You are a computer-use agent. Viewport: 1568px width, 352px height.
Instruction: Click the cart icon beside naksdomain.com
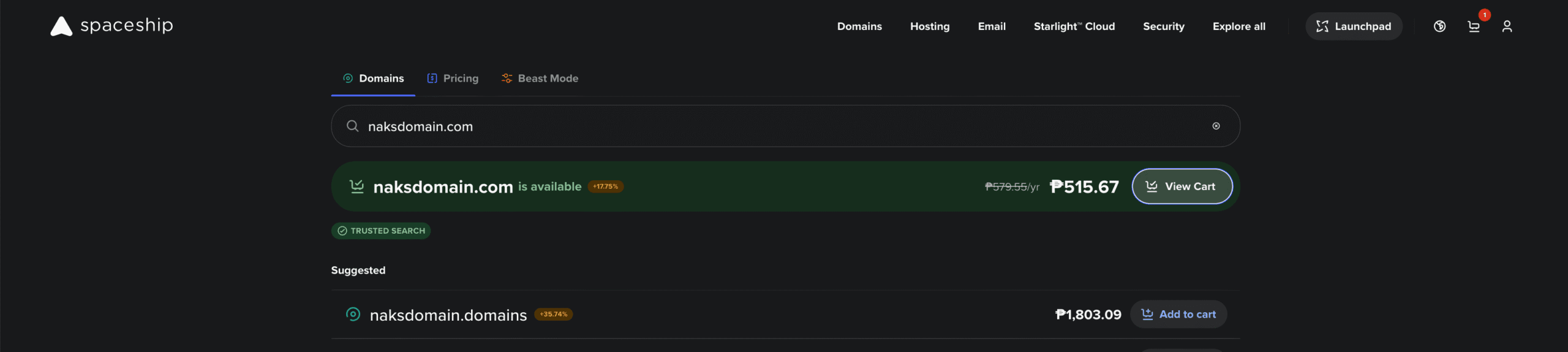pos(356,186)
